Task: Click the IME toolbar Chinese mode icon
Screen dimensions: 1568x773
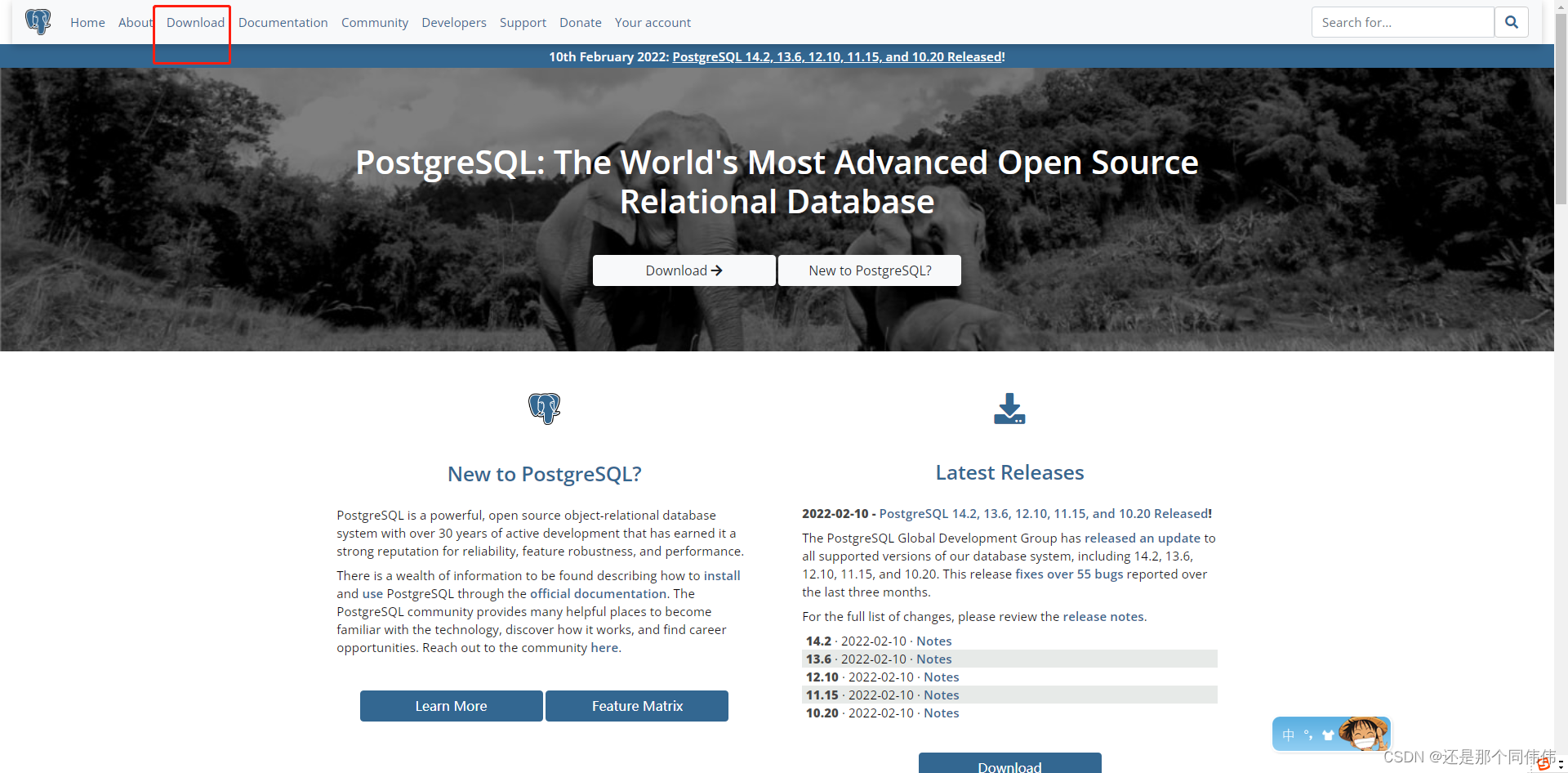Action: tap(1289, 735)
